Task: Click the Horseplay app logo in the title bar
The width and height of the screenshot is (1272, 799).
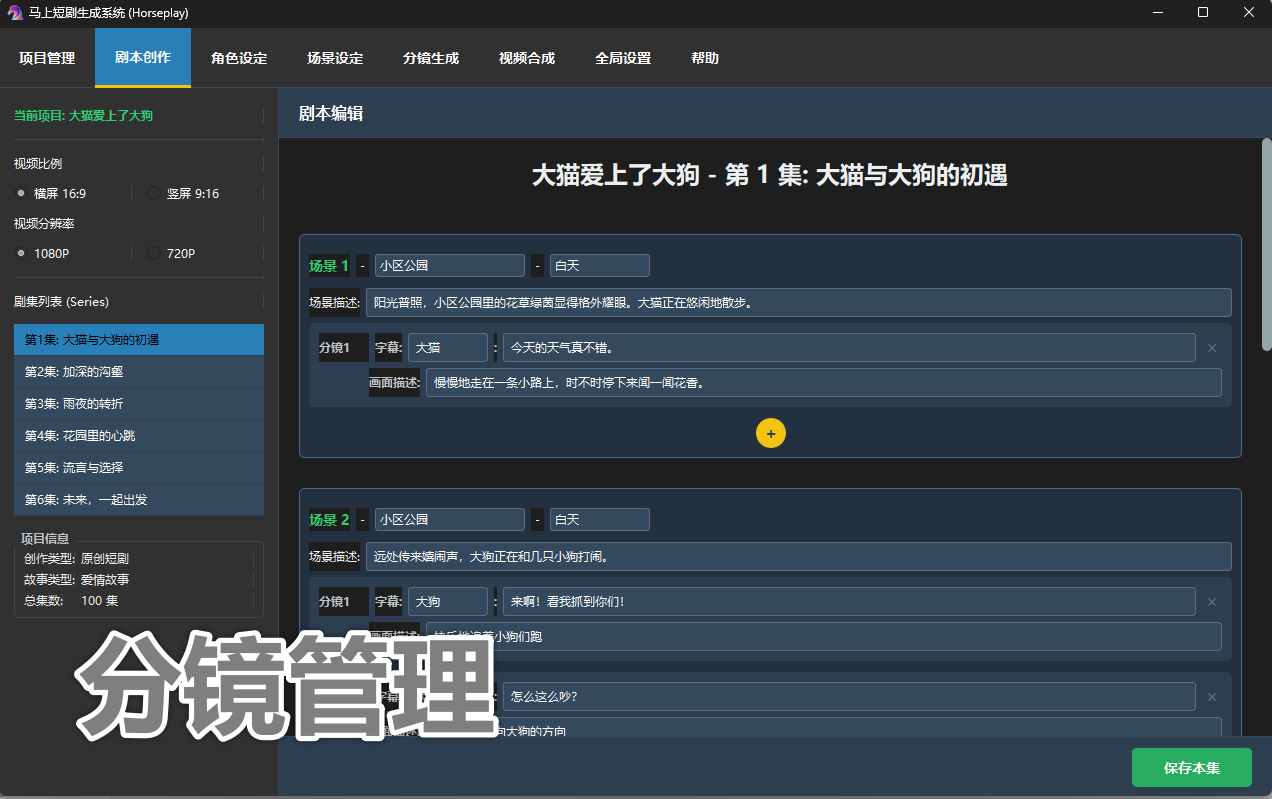Action: (x=14, y=12)
